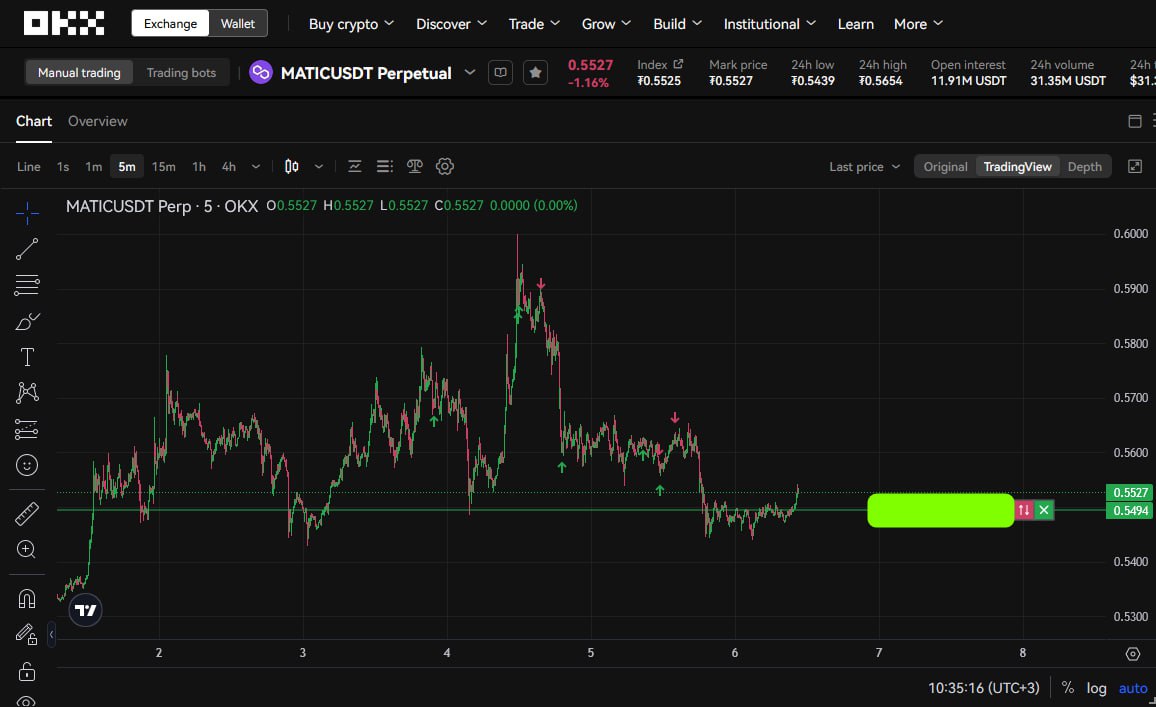1156x707 pixels.
Task: Expand the More menu
Action: 918,24
